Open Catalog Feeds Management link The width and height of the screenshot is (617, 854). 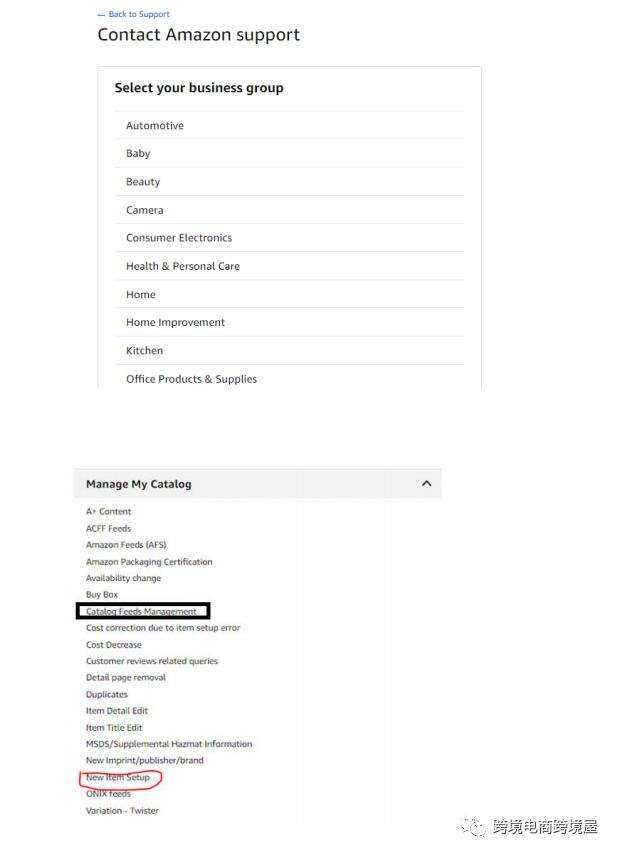[141, 612]
